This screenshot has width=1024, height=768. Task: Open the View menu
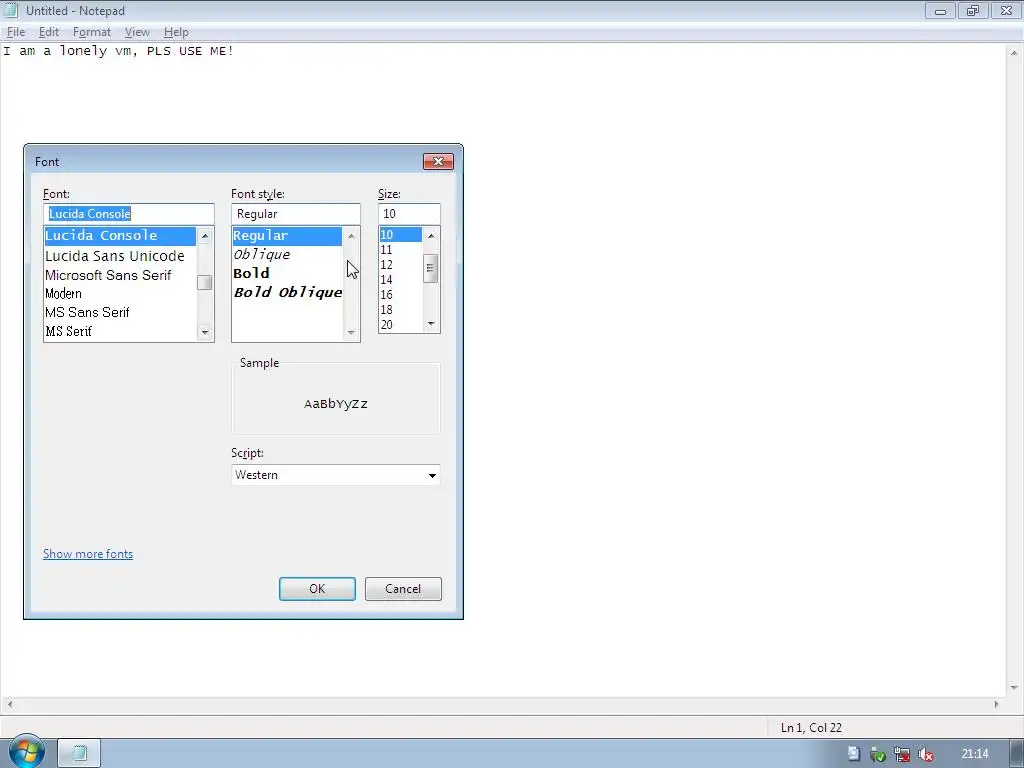137,32
